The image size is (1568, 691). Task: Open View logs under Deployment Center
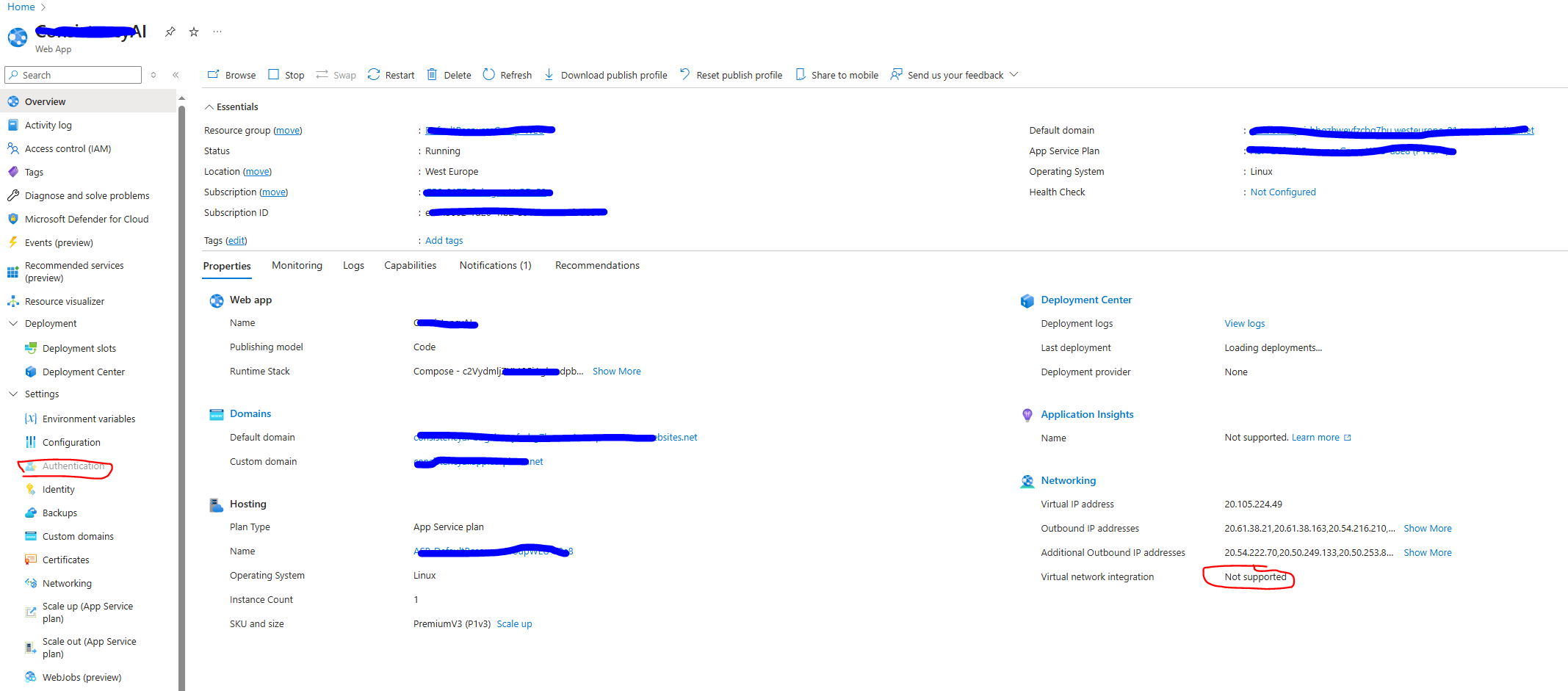click(x=1244, y=323)
